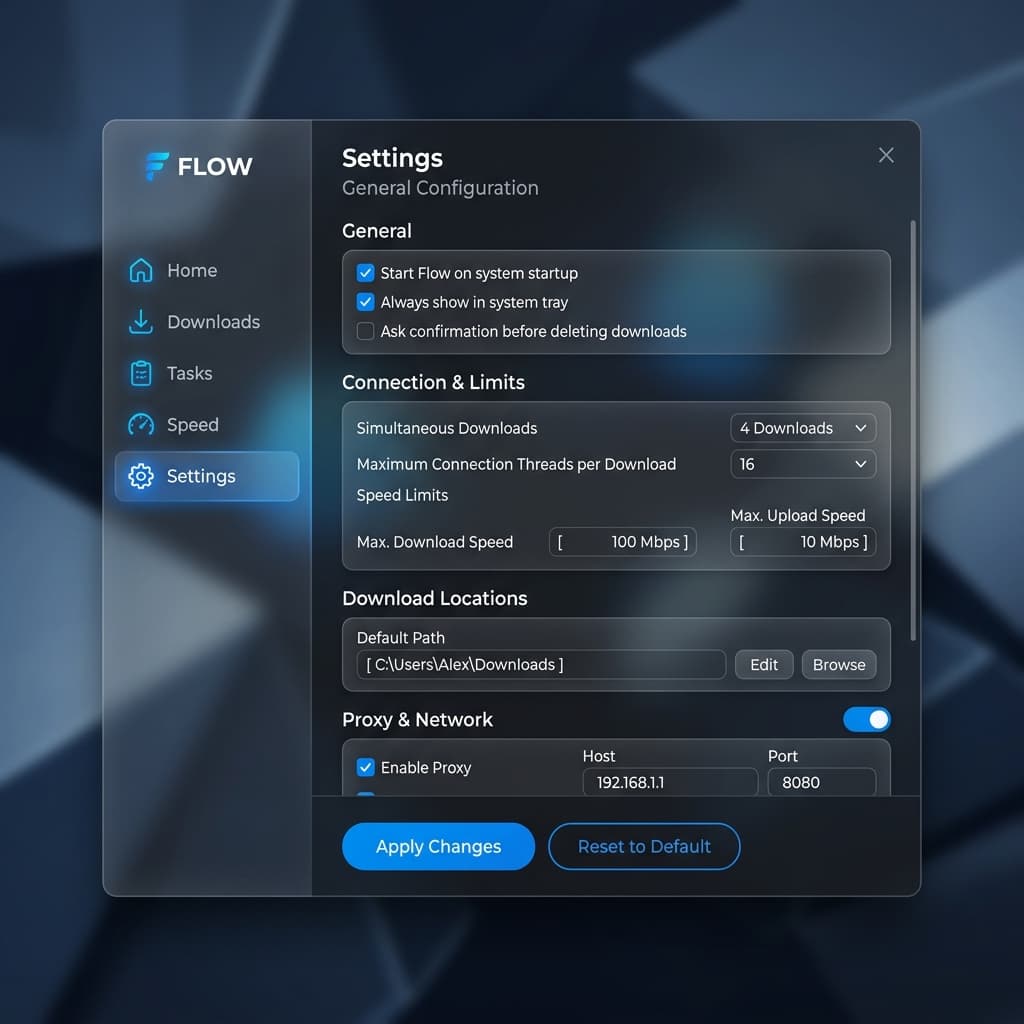
Task: Close the Settings panel with X
Action: click(886, 155)
